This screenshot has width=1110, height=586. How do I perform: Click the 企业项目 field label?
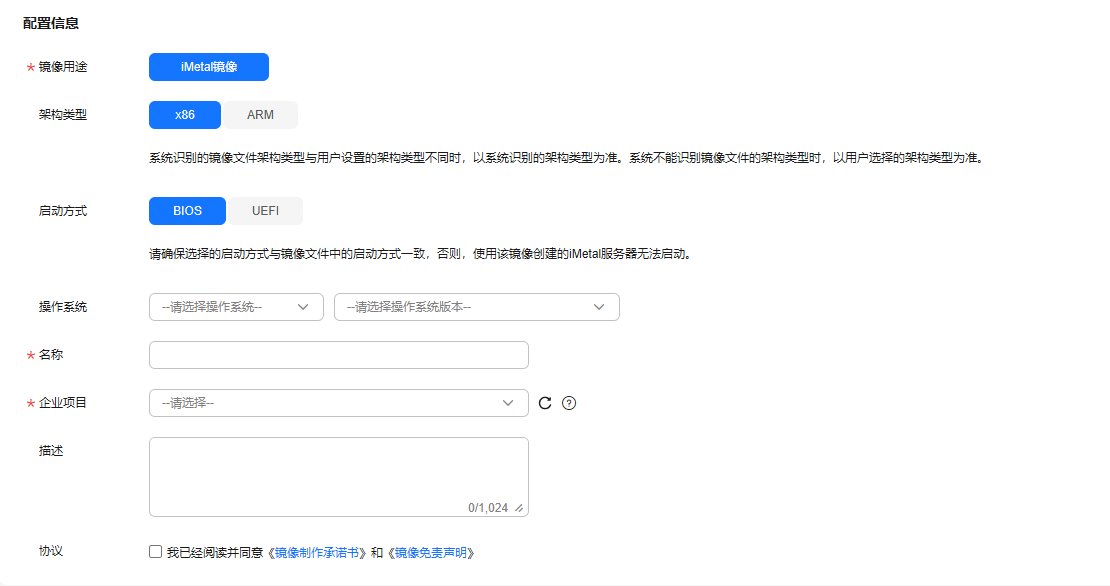pyautogui.click(x=63, y=403)
